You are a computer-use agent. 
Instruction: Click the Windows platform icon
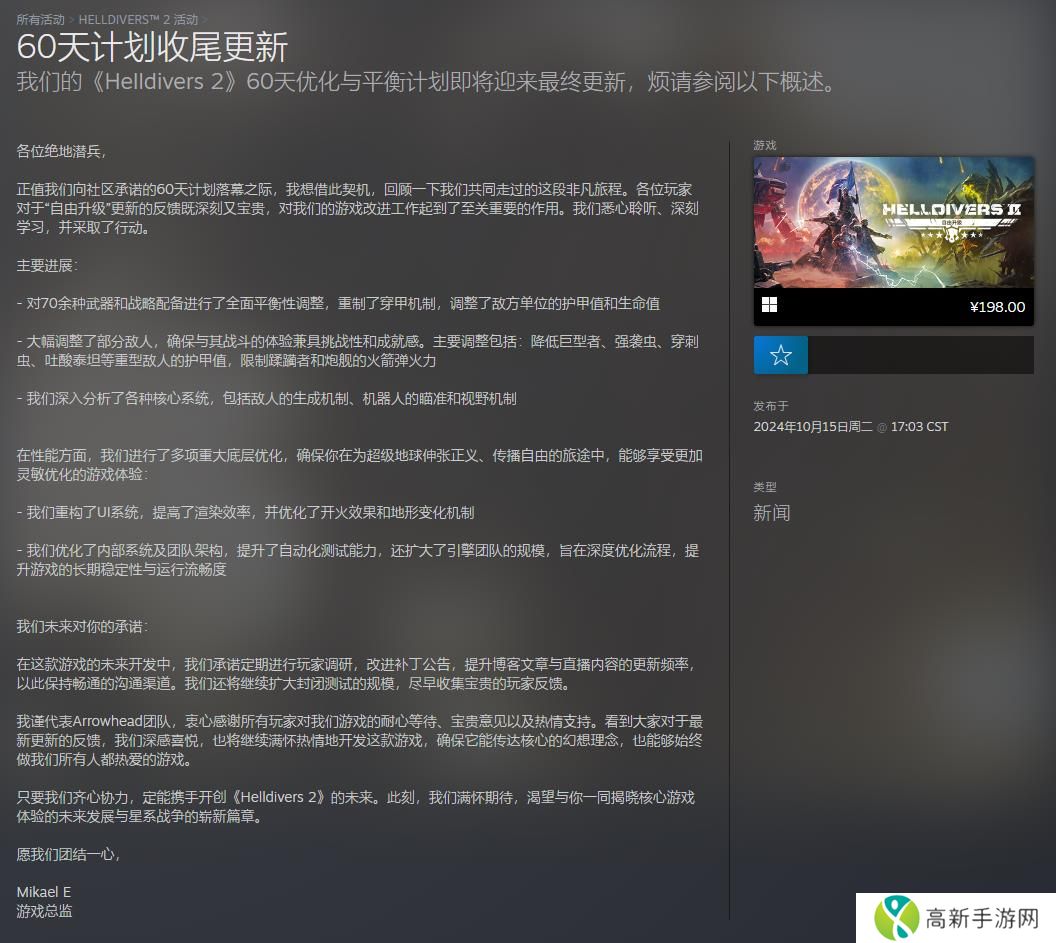[x=769, y=306]
